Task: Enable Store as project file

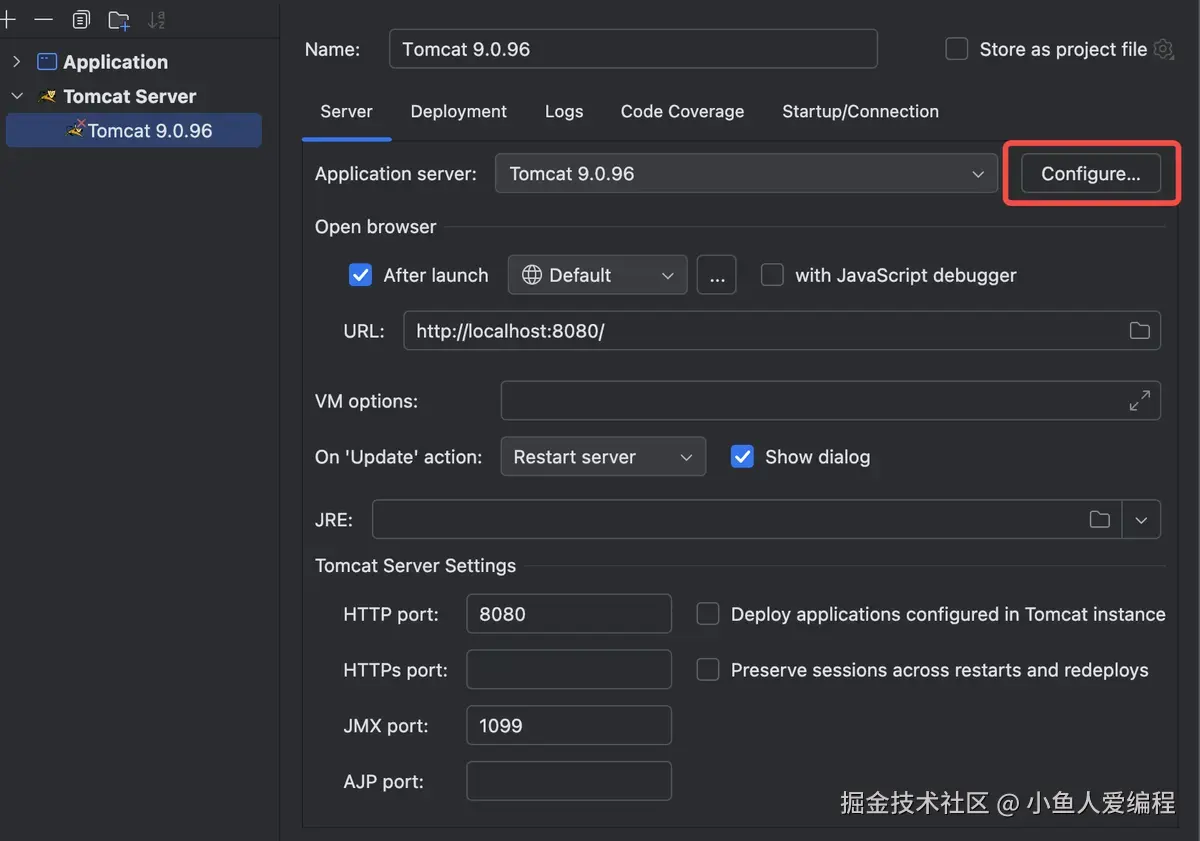Action: (x=957, y=49)
